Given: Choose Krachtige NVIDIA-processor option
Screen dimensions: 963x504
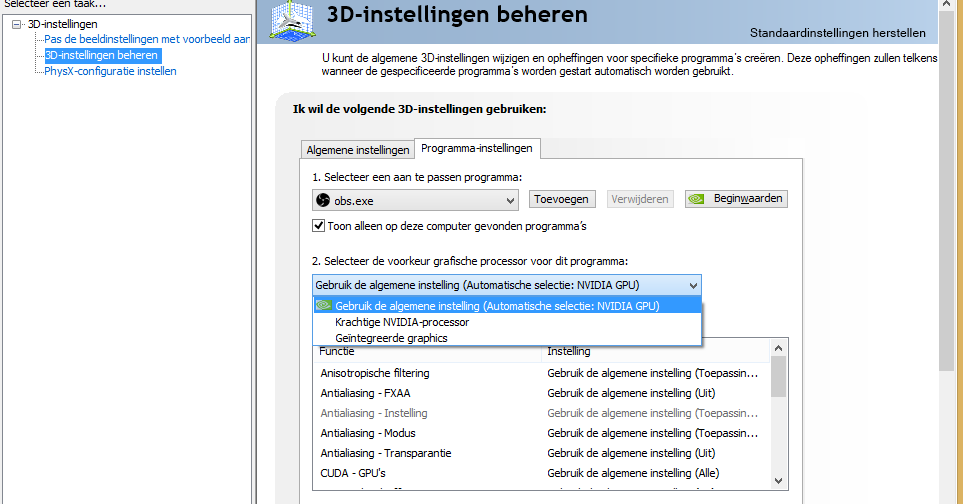Looking at the screenshot, I should (507, 322).
